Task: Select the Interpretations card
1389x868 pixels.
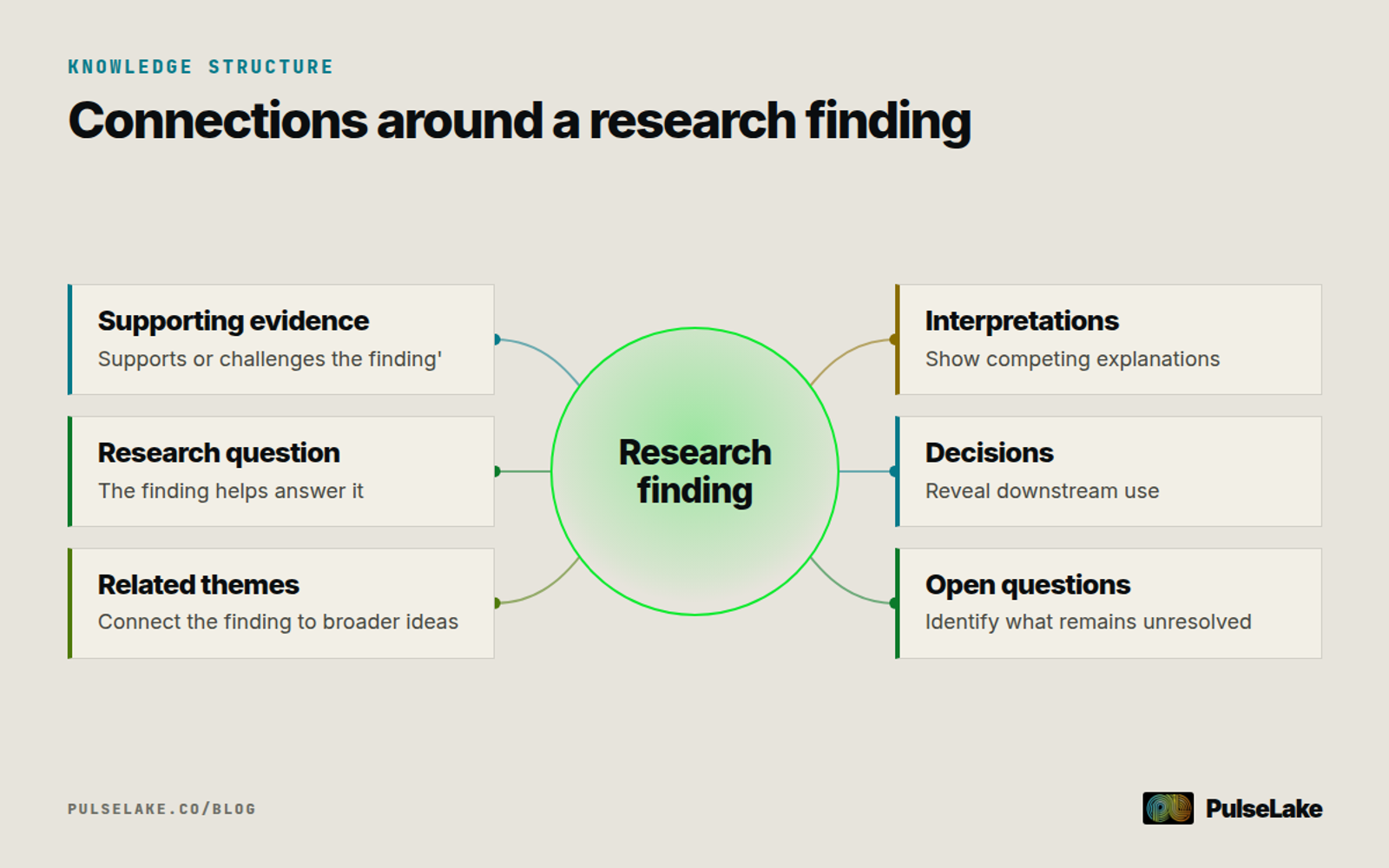Action: (1109, 339)
